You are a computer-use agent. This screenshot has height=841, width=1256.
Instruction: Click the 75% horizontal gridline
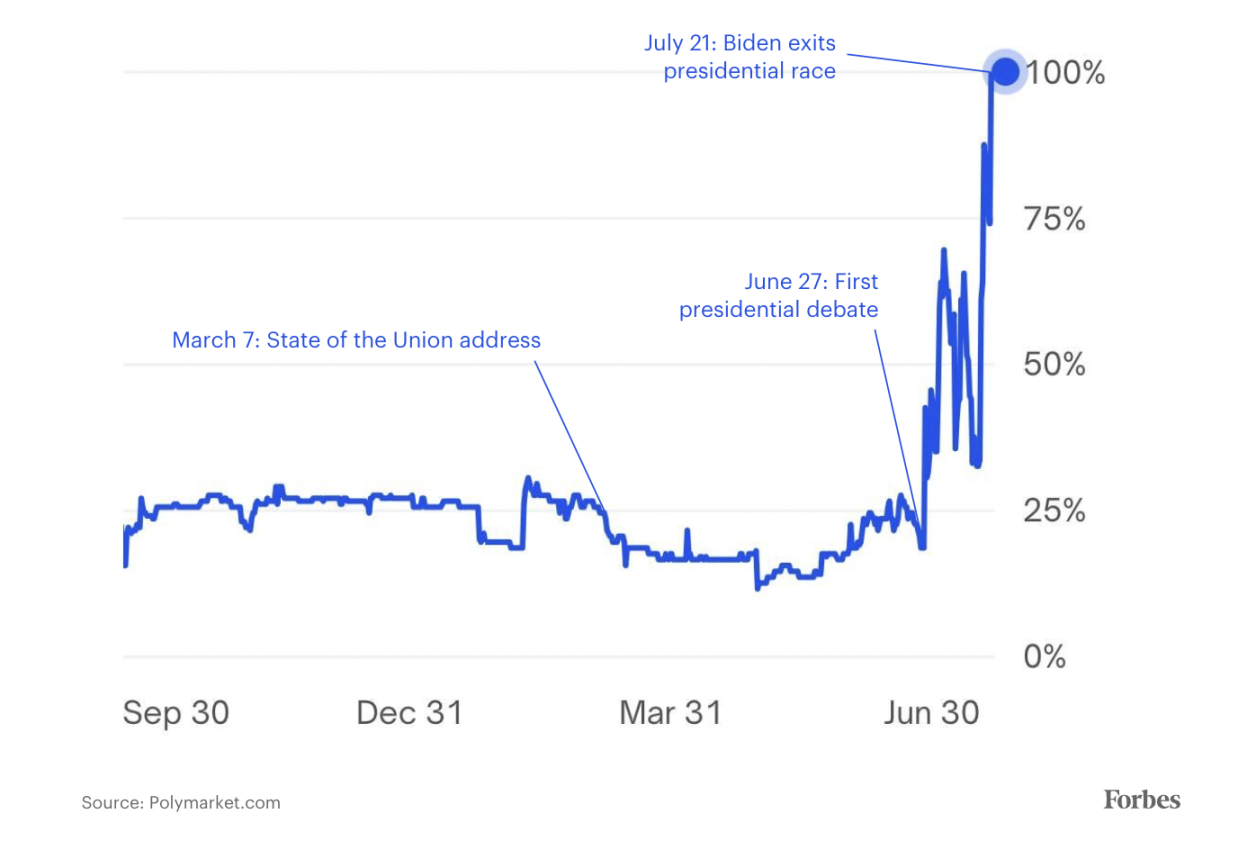click(558, 218)
